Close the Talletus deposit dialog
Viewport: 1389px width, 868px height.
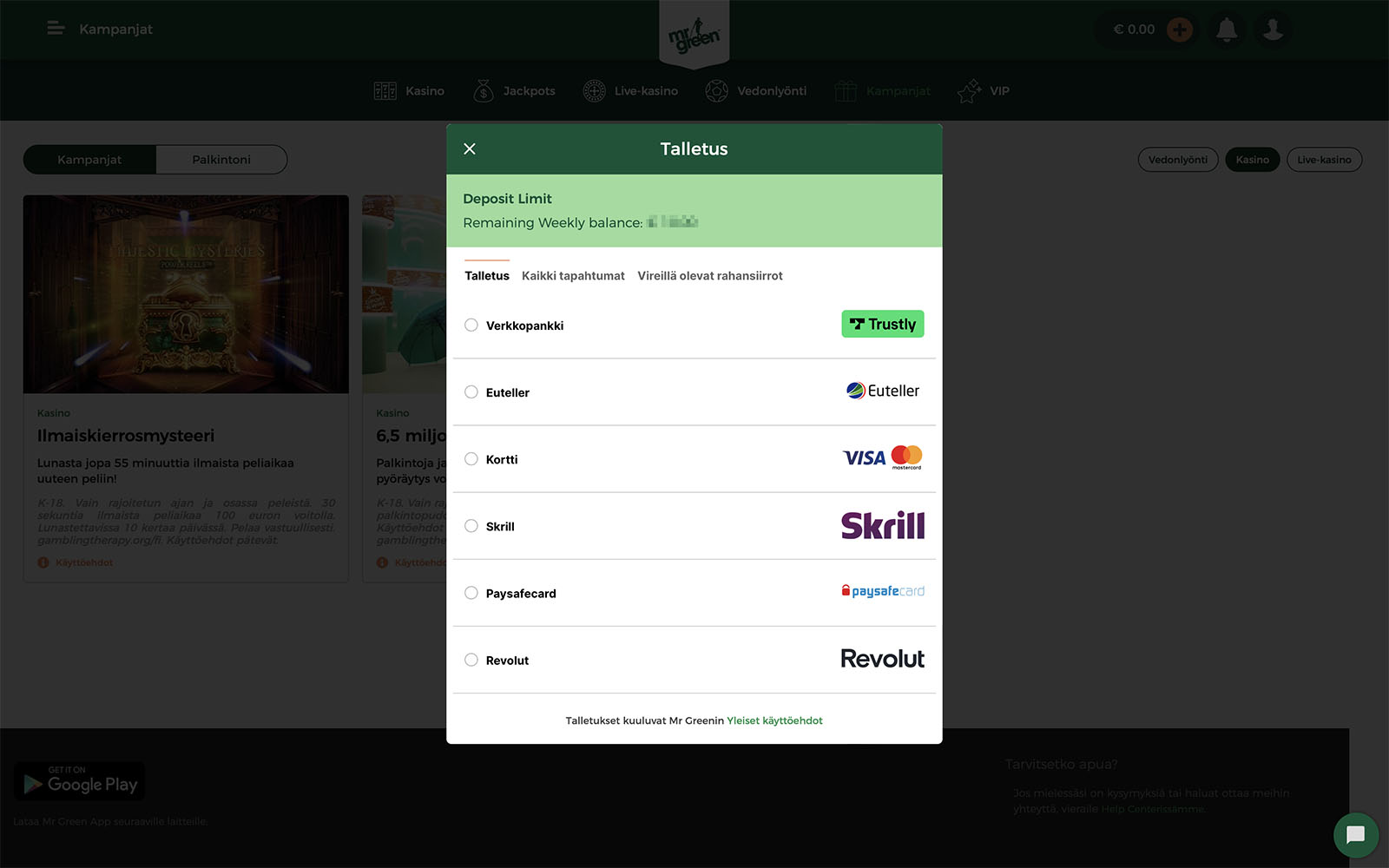[470, 148]
